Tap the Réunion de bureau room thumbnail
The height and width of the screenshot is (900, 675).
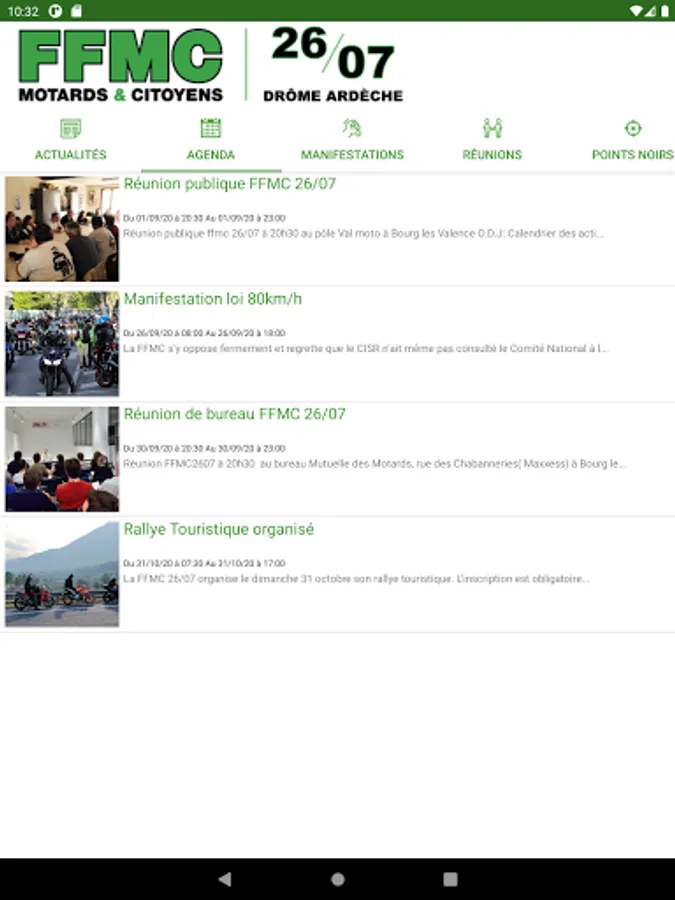pos(62,459)
